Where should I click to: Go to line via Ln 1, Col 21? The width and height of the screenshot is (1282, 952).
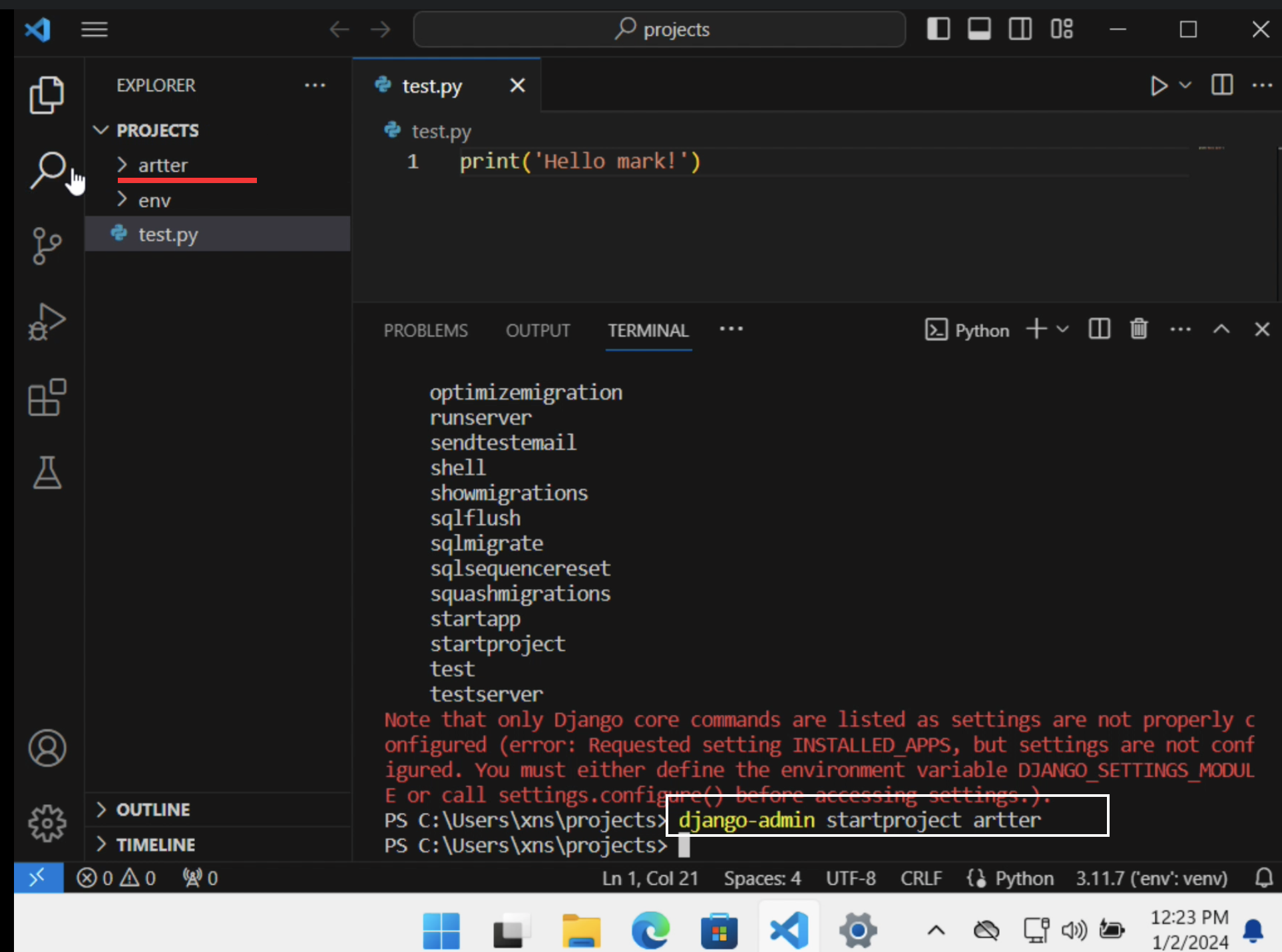pos(650,878)
